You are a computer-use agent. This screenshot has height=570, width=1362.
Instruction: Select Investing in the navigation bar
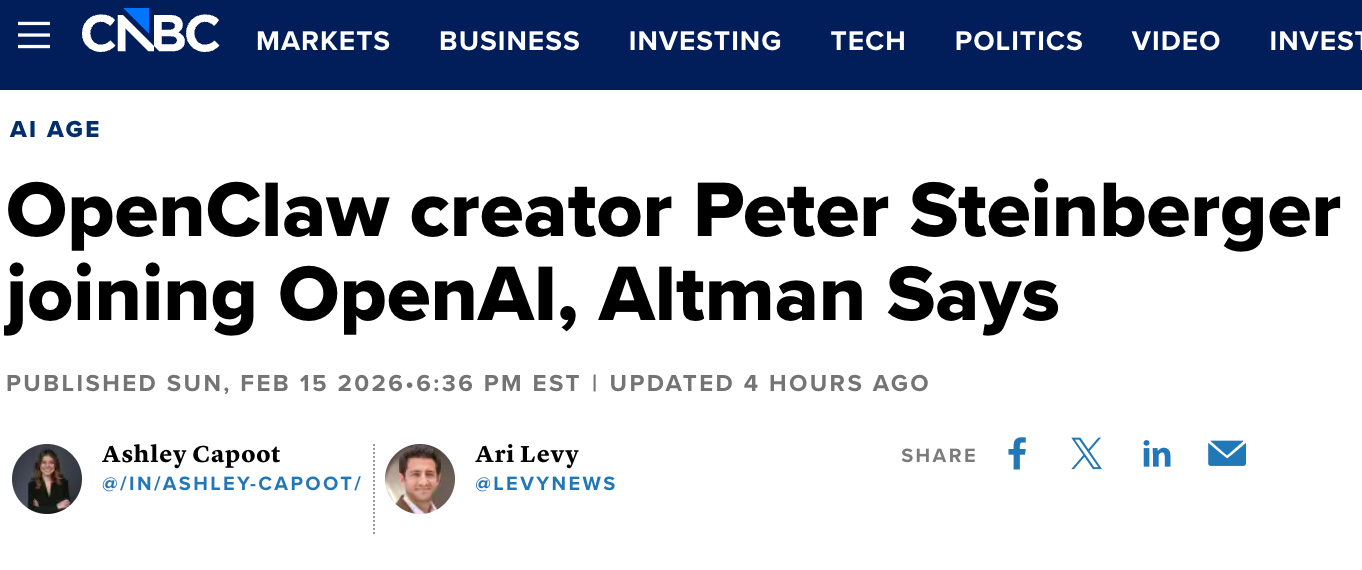point(705,41)
